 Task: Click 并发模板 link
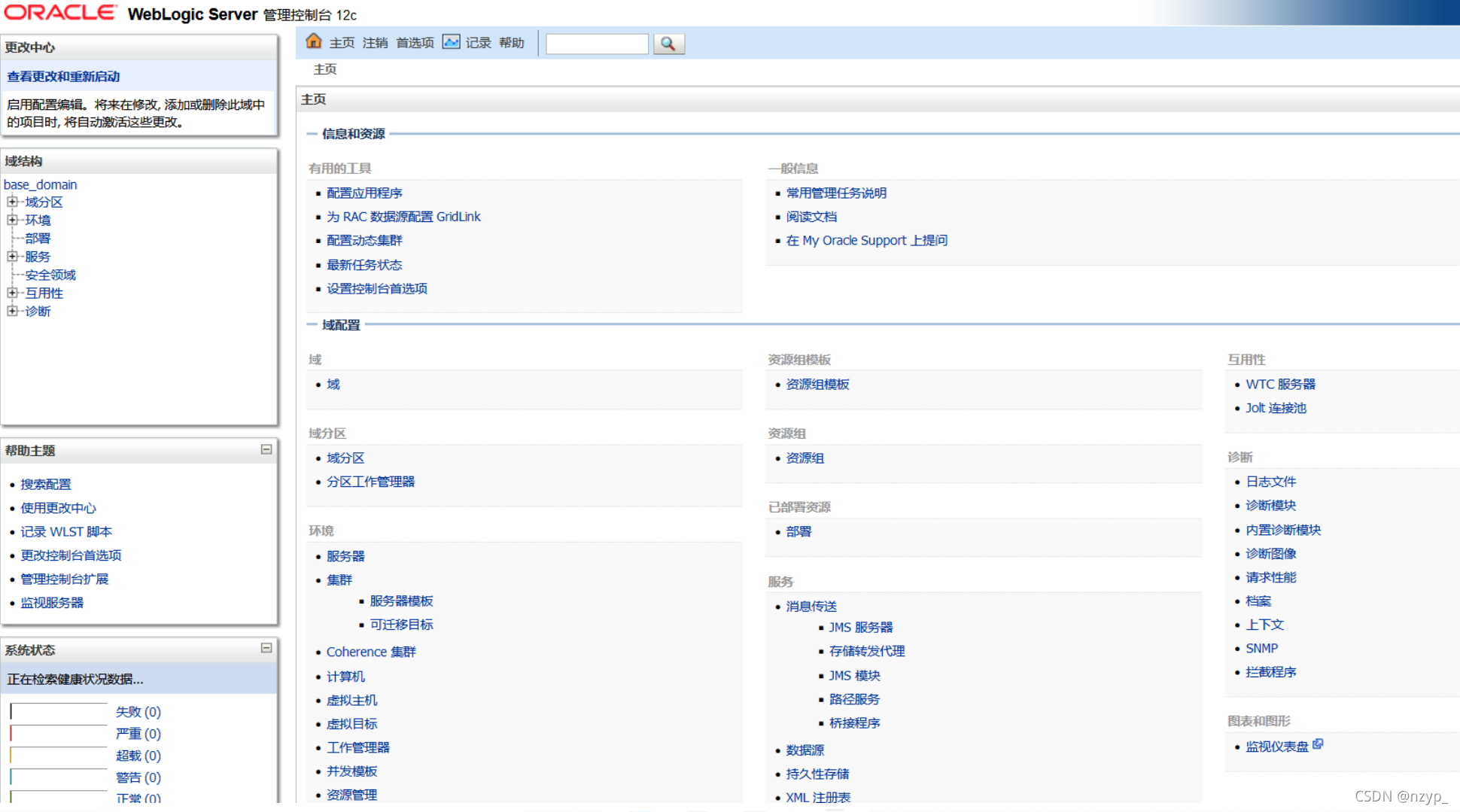coord(351,771)
